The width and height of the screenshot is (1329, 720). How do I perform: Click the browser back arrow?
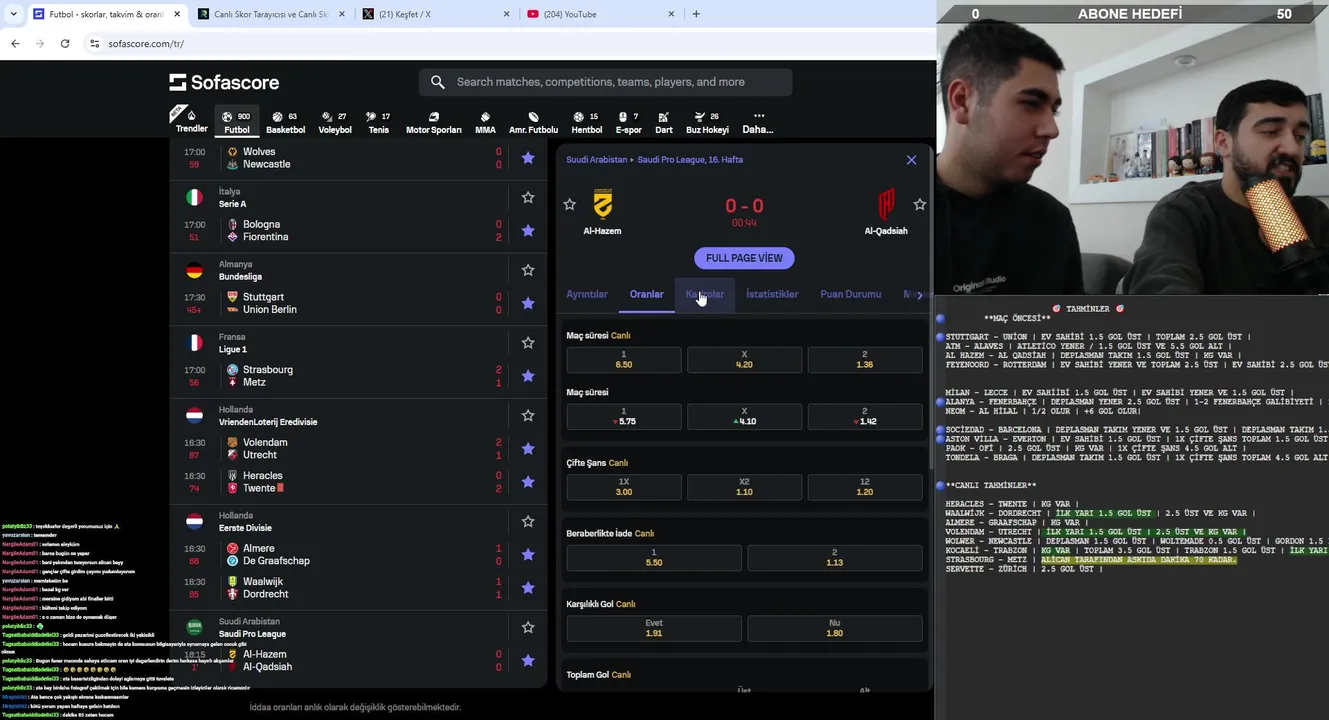[x=15, y=43]
